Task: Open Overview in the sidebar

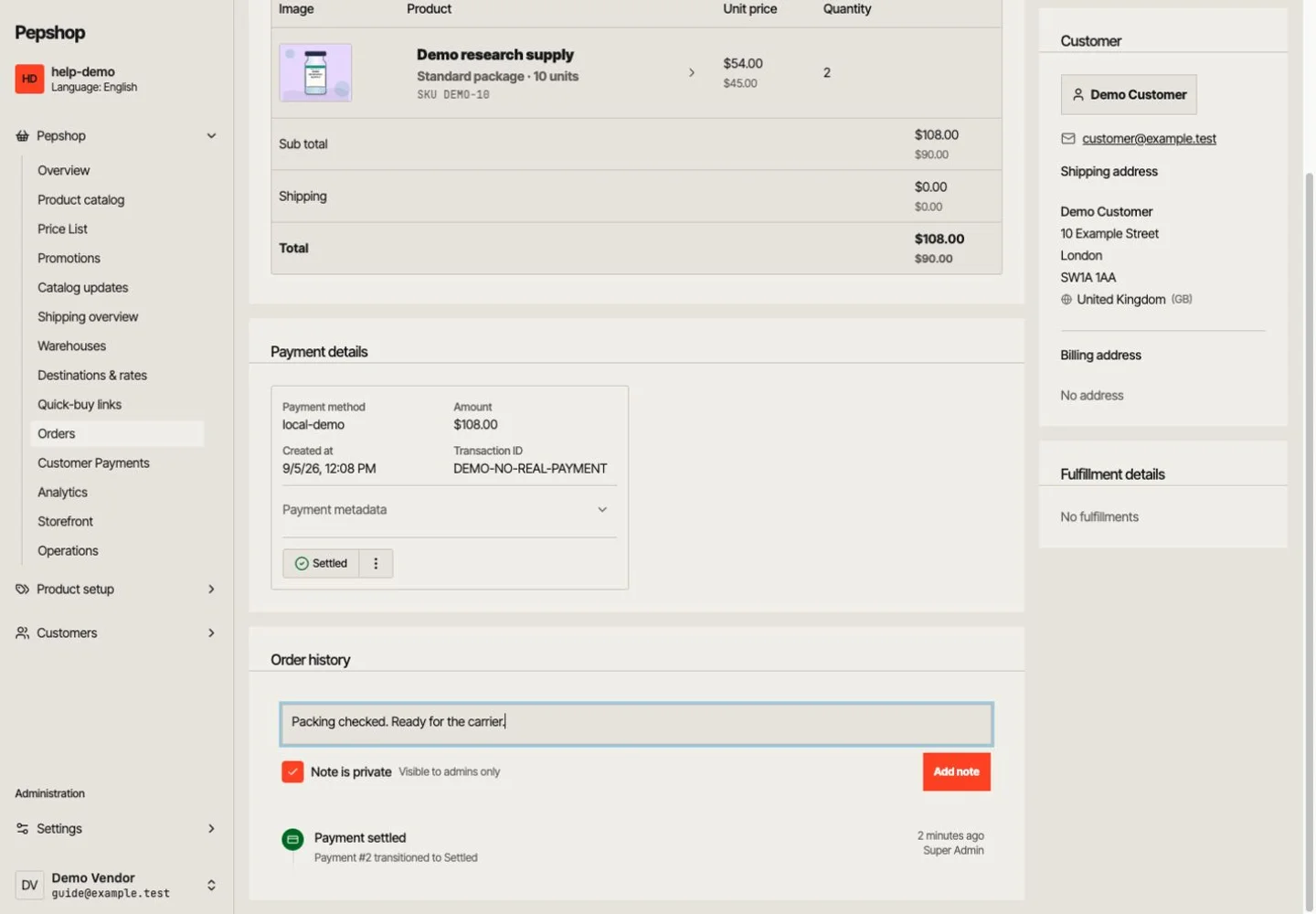Action: click(63, 171)
